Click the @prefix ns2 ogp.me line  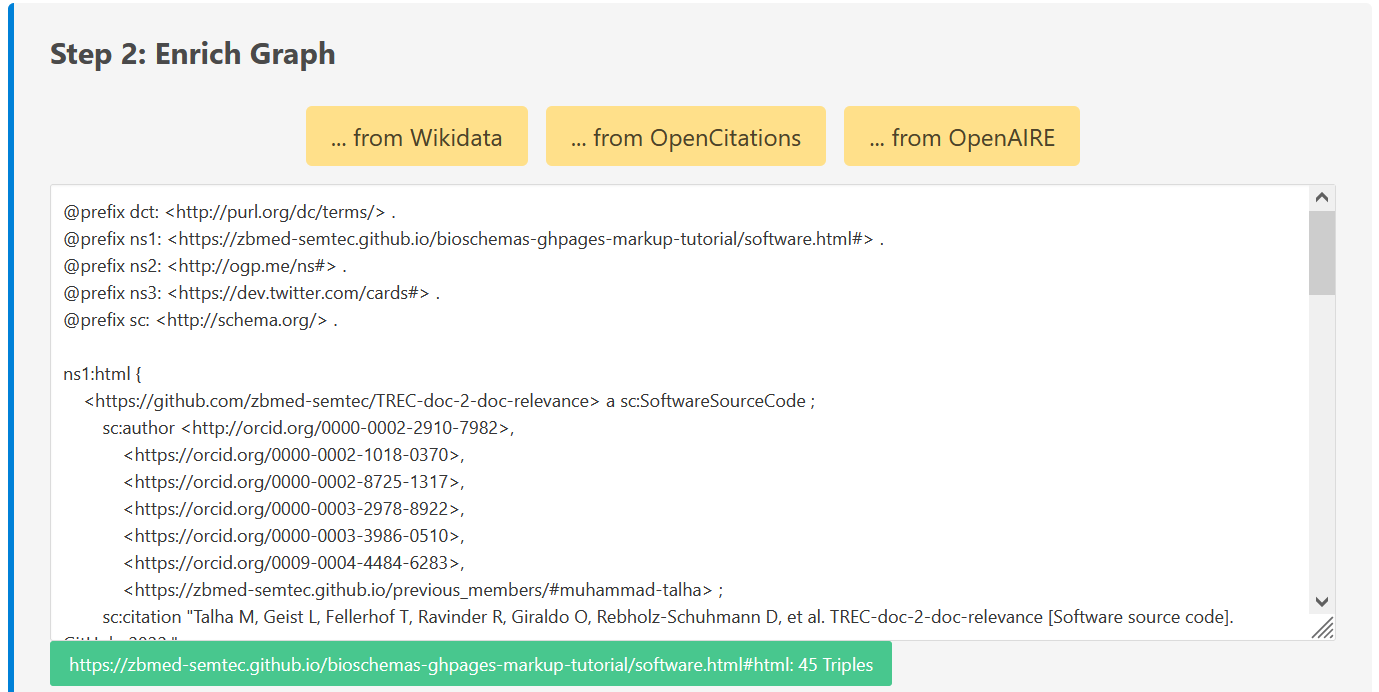pos(205,266)
